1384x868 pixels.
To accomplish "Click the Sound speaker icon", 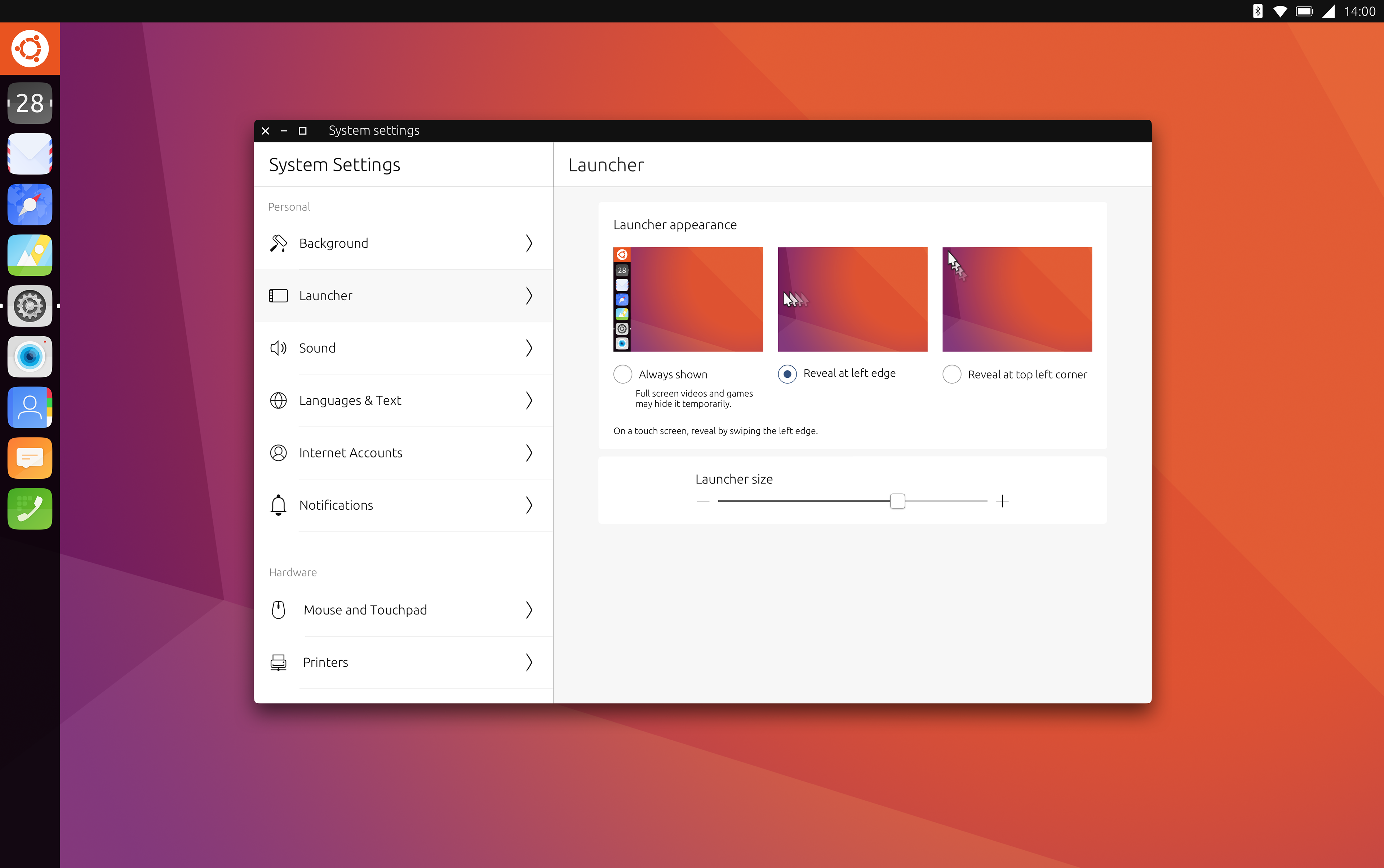I will coord(278,348).
